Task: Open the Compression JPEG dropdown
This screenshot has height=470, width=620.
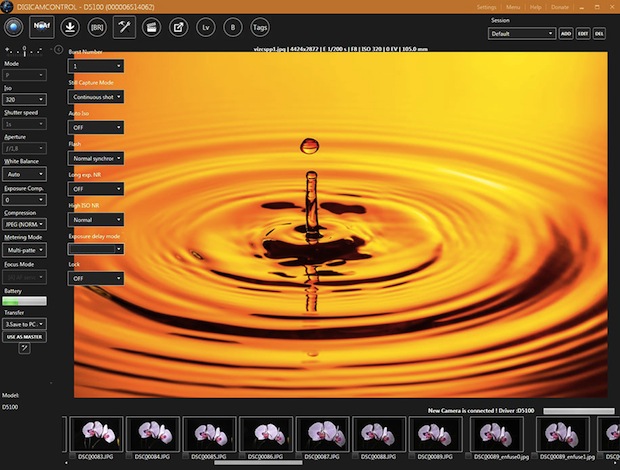Action: pyautogui.click(x=25, y=224)
